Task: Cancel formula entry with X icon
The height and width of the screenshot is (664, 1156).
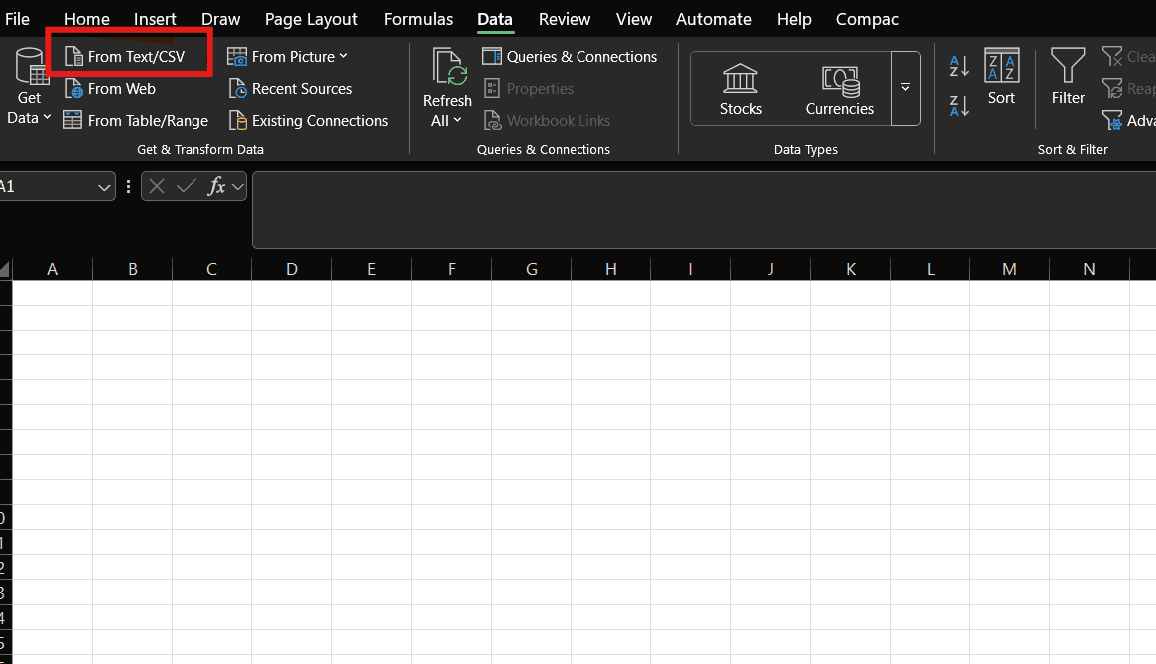Action: click(x=157, y=186)
